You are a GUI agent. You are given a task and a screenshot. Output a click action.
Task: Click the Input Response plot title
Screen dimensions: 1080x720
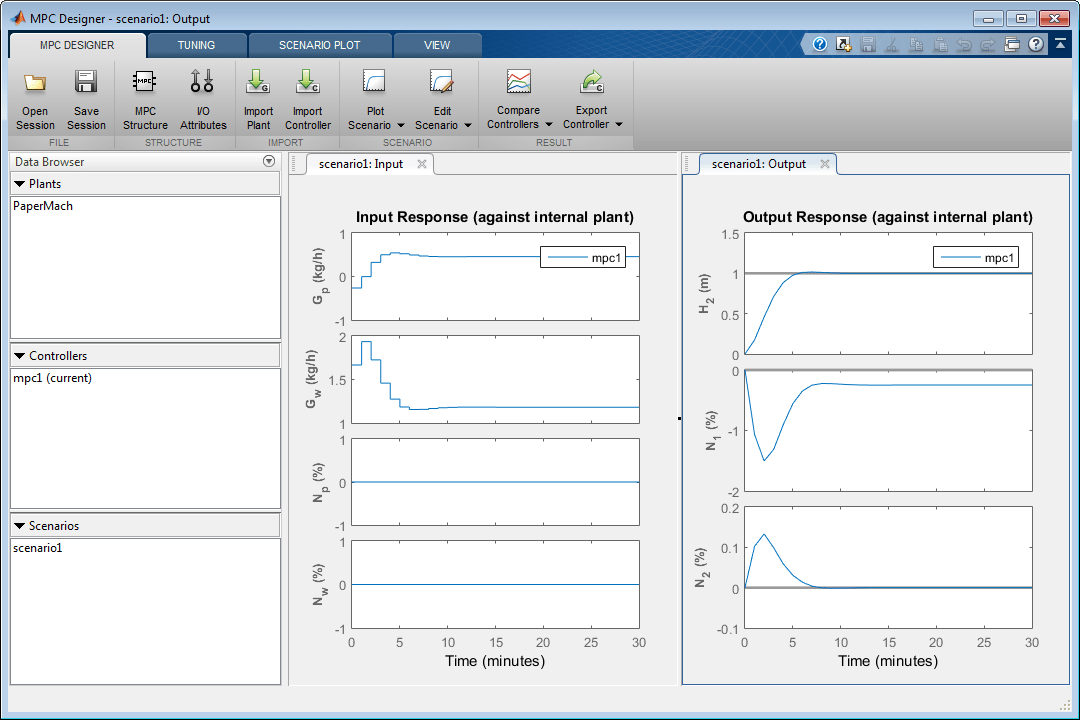[495, 217]
